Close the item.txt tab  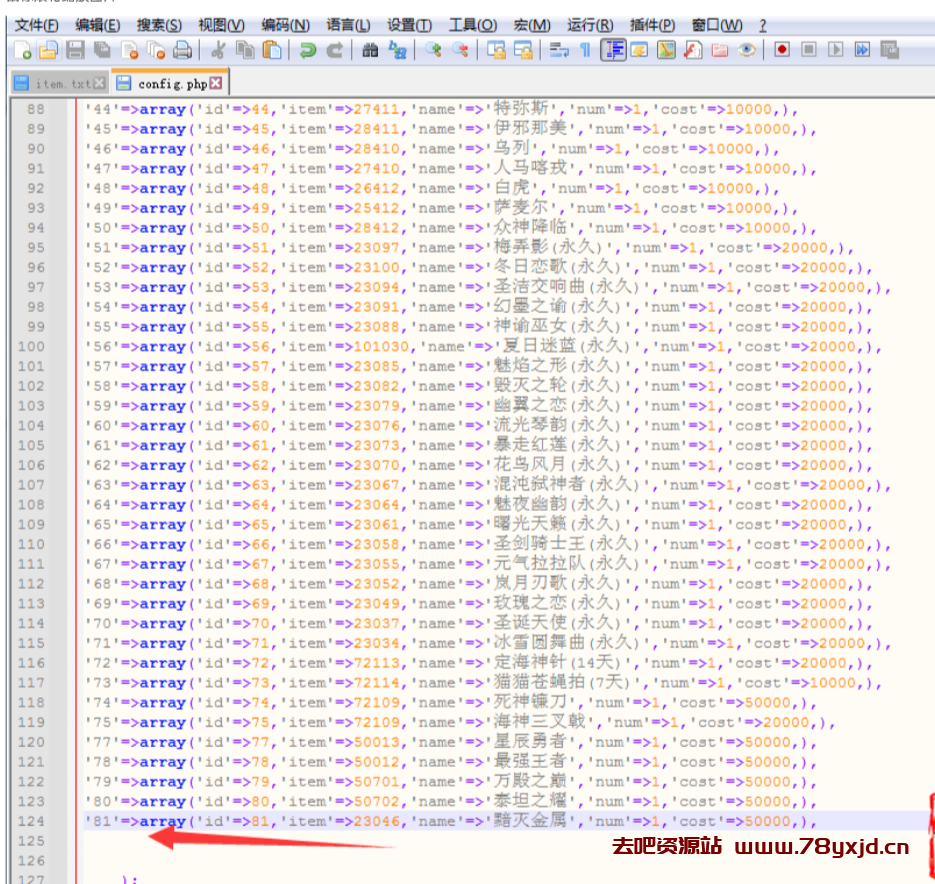[100, 84]
